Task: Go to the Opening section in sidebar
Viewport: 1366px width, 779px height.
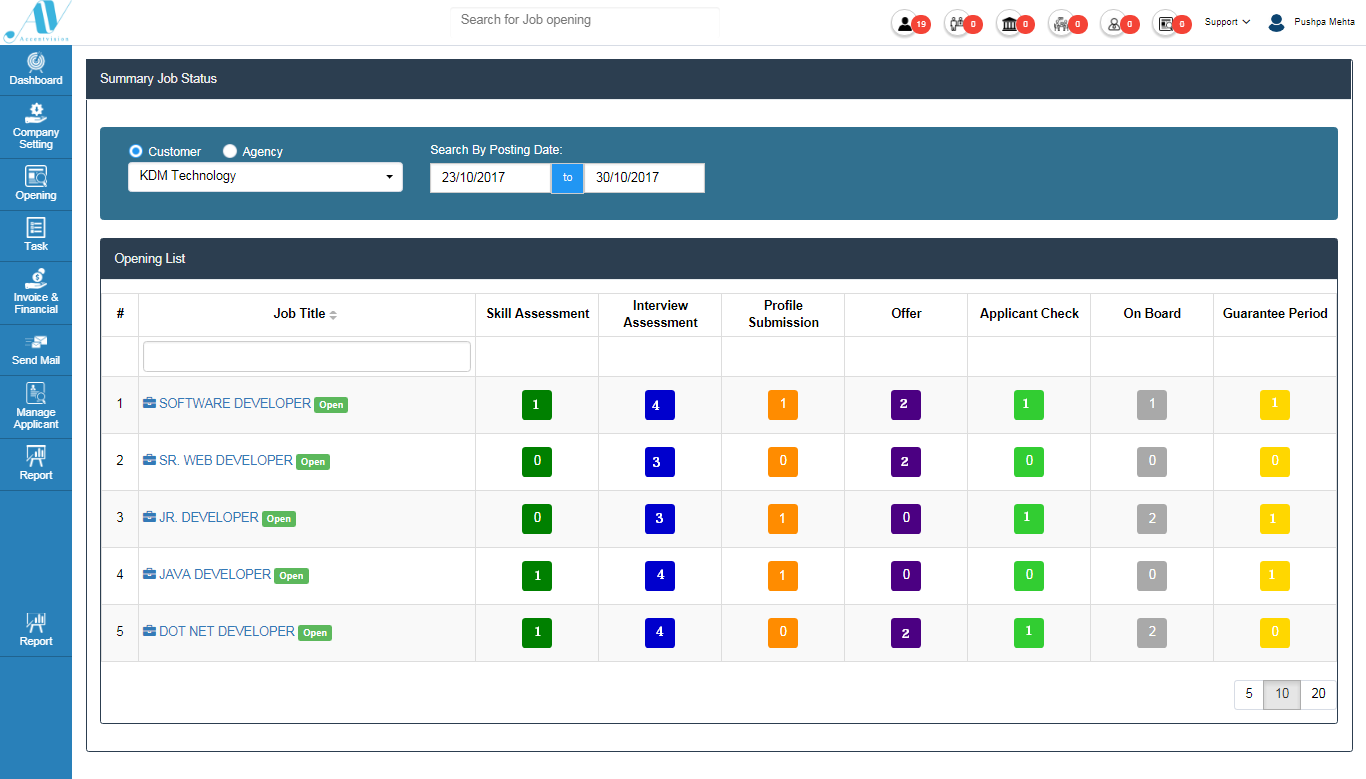Action: 36,184
